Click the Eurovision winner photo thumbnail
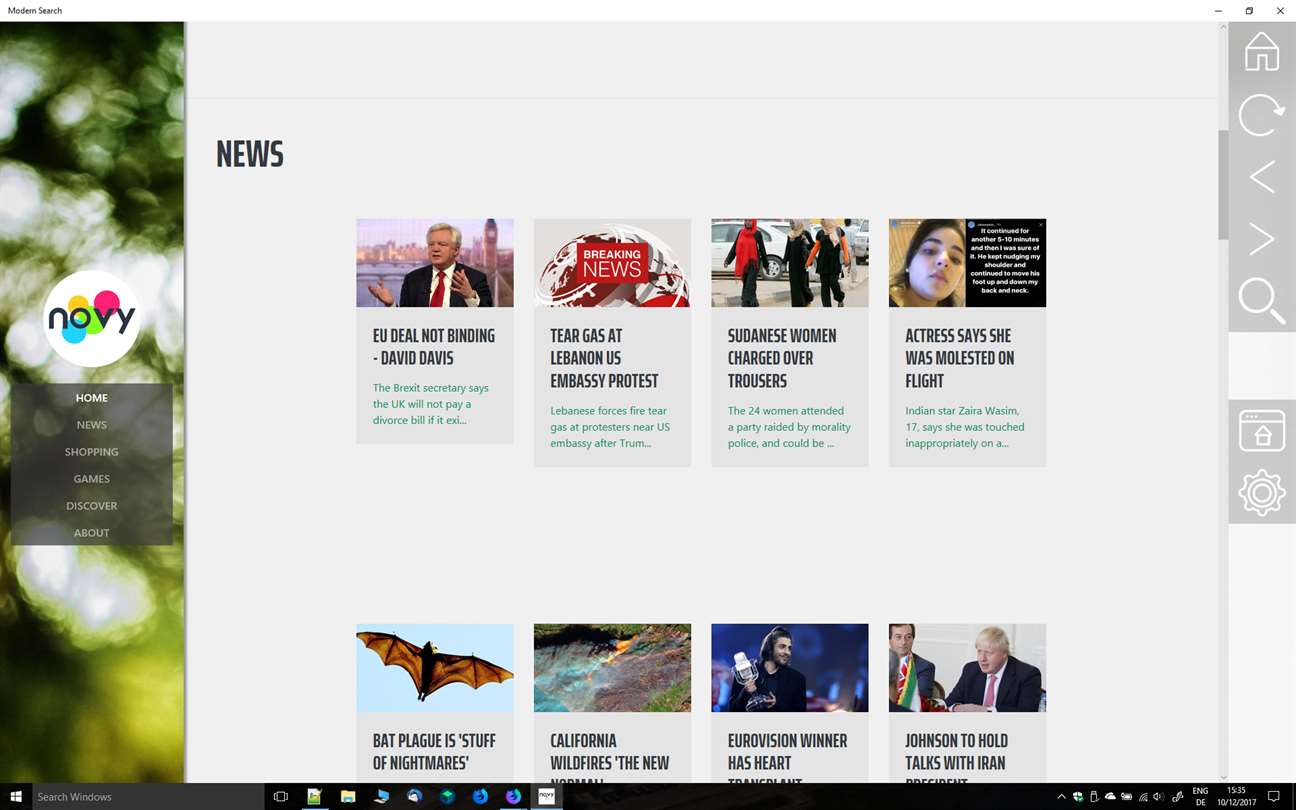 coord(790,668)
